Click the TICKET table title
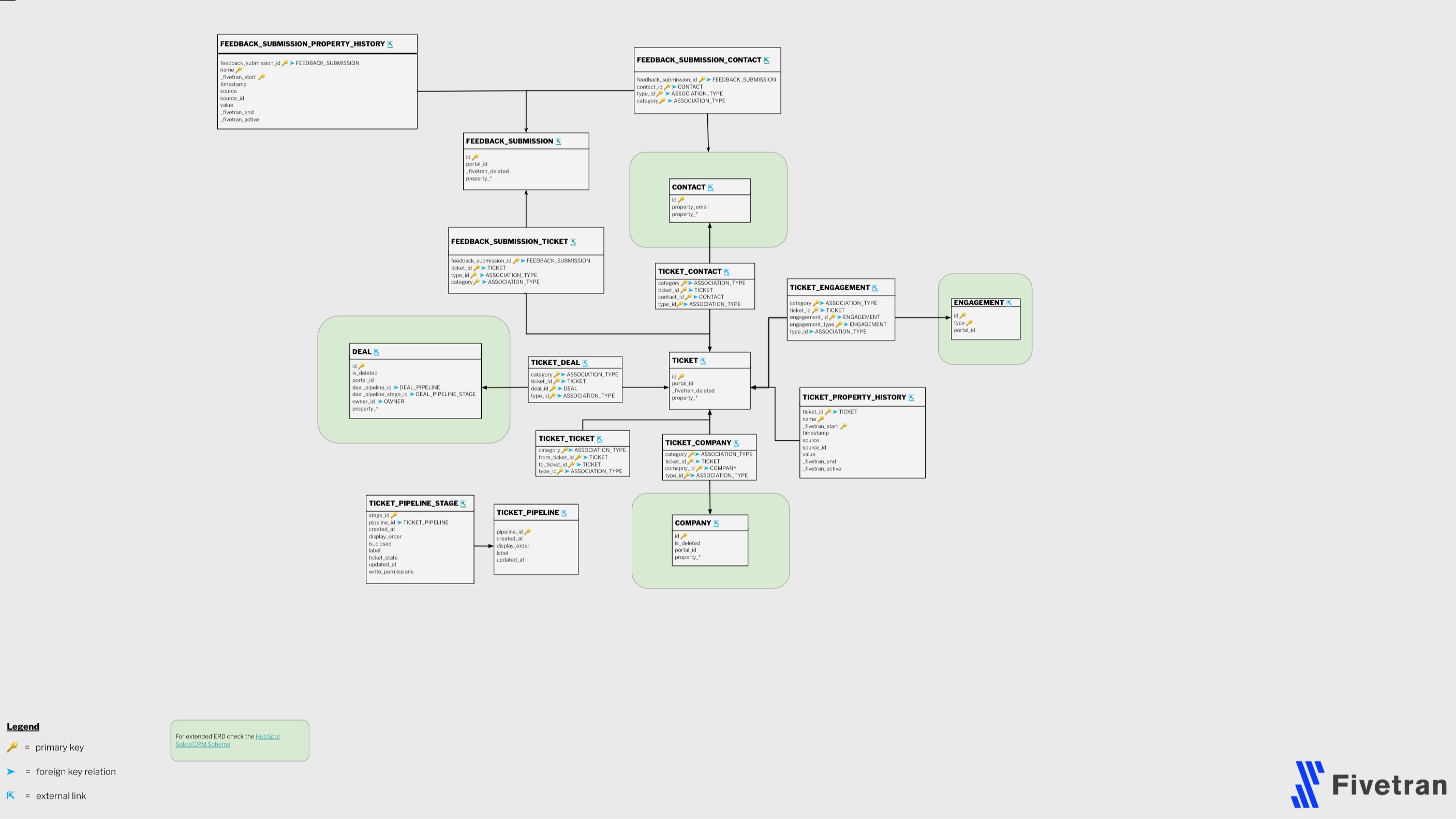The width and height of the screenshot is (1456, 819). pos(685,361)
